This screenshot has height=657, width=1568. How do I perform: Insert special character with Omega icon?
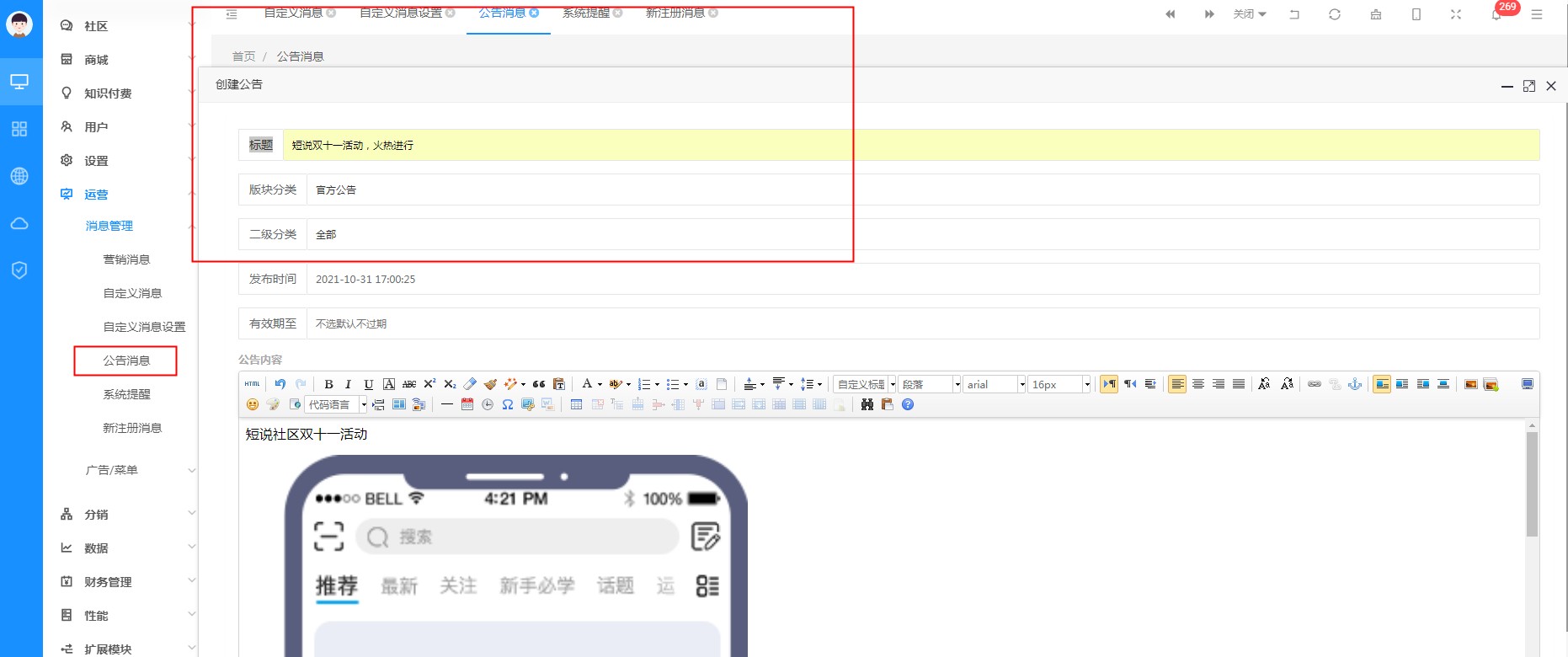coord(508,404)
